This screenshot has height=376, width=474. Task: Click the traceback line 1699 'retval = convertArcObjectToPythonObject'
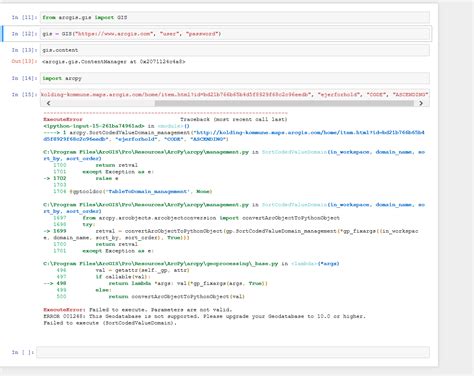tap(231, 231)
